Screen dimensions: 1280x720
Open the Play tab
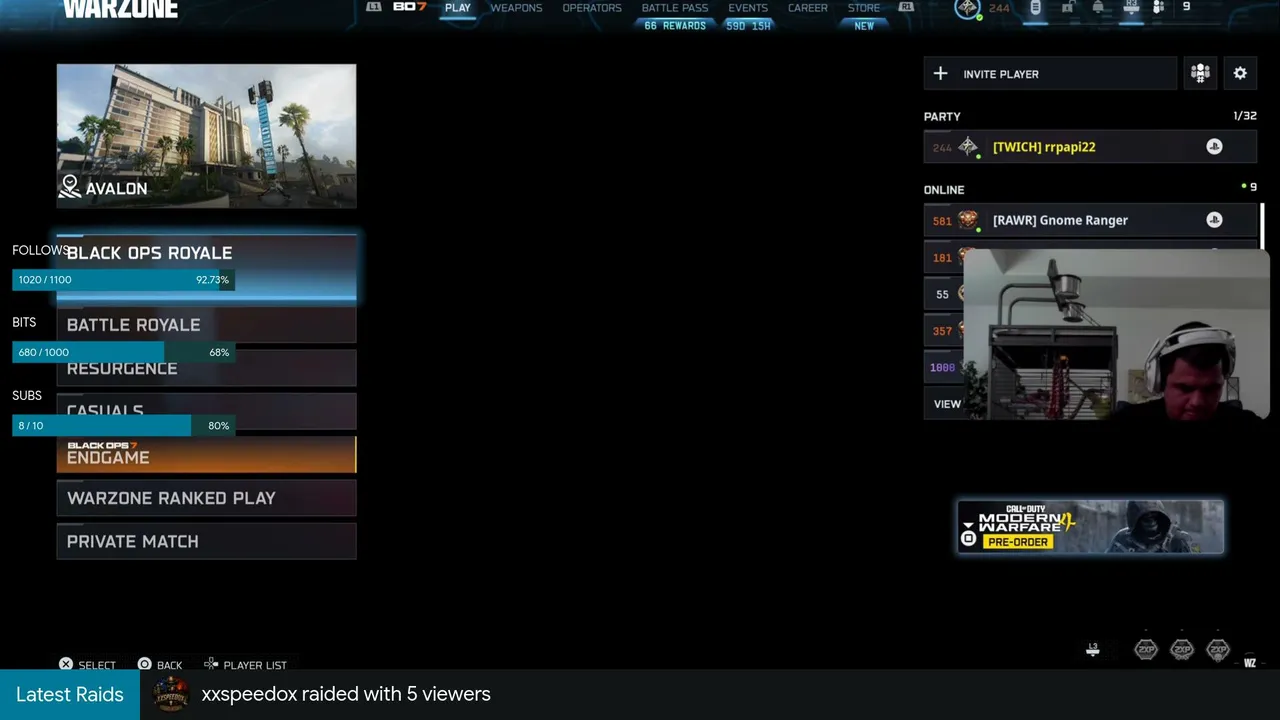458,8
